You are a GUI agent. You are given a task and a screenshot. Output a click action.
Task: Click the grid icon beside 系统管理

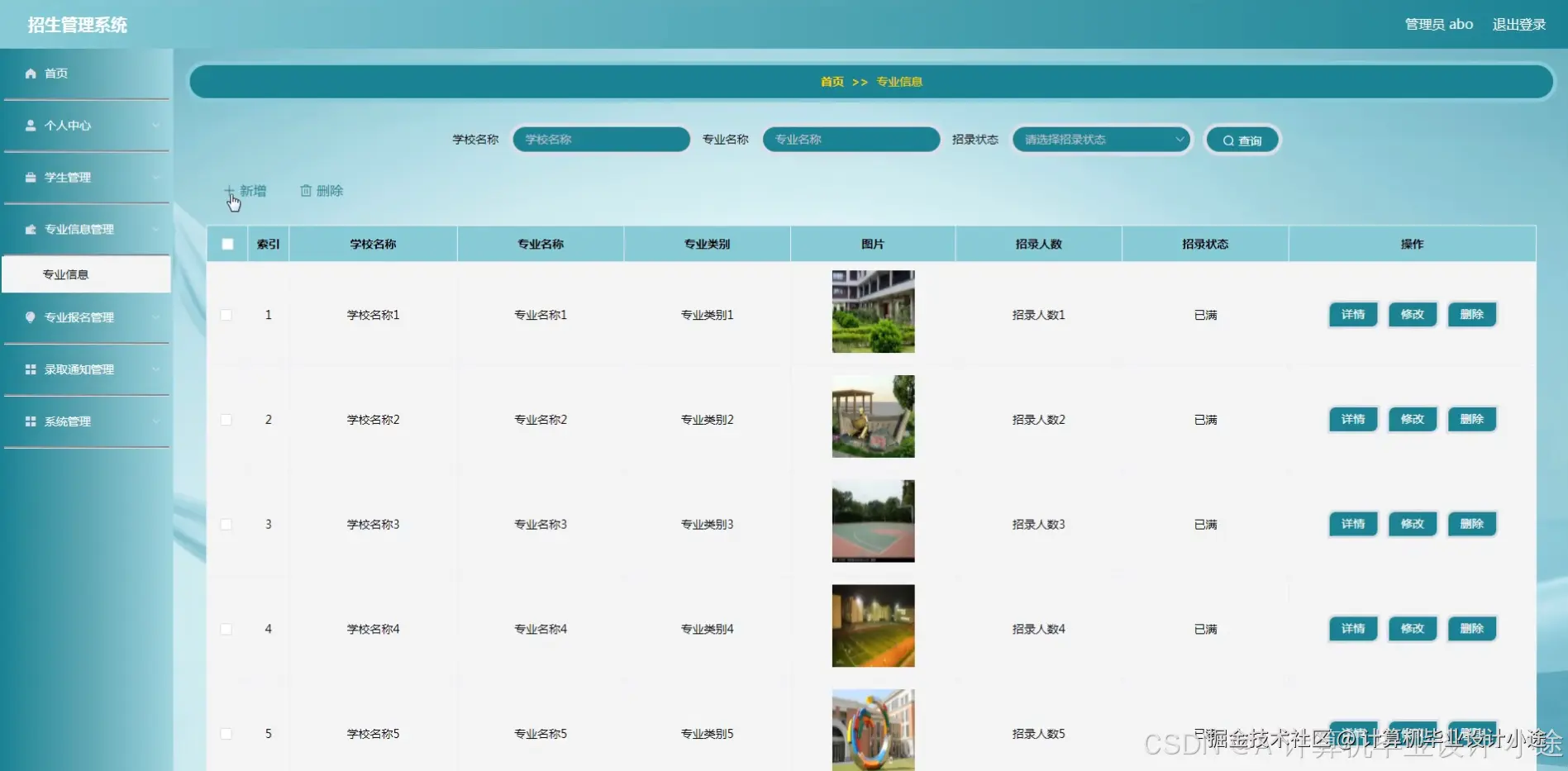[x=31, y=421]
